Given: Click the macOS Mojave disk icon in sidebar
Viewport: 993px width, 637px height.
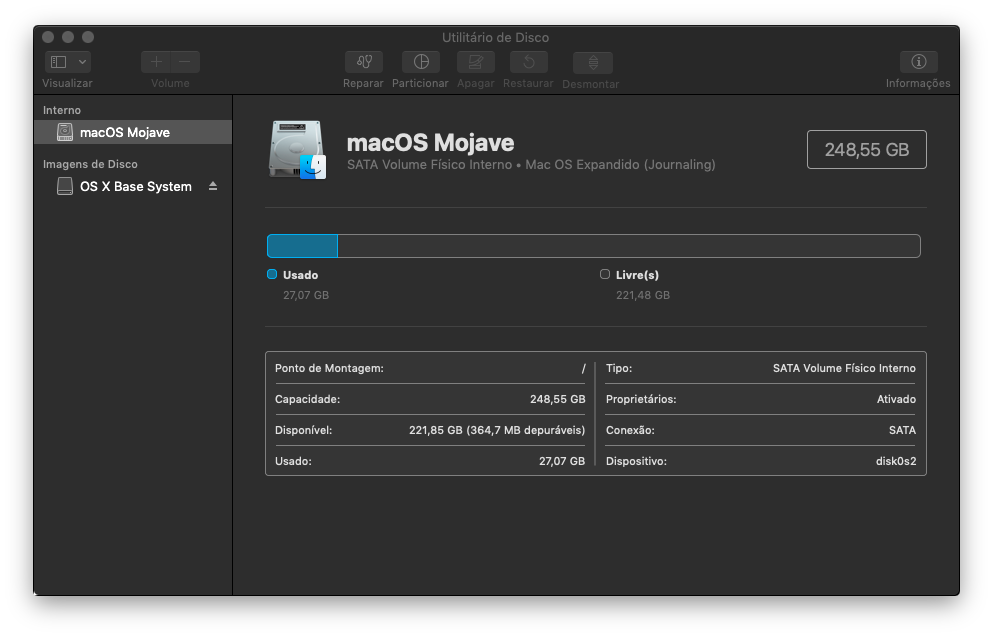Looking at the screenshot, I should click(x=65, y=132).
